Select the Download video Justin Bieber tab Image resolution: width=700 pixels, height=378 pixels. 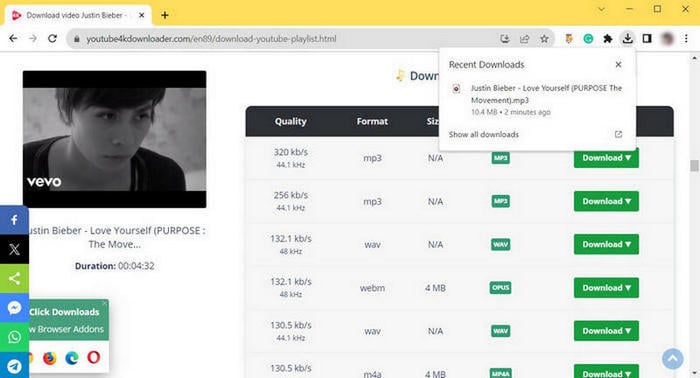pos(78,15)
